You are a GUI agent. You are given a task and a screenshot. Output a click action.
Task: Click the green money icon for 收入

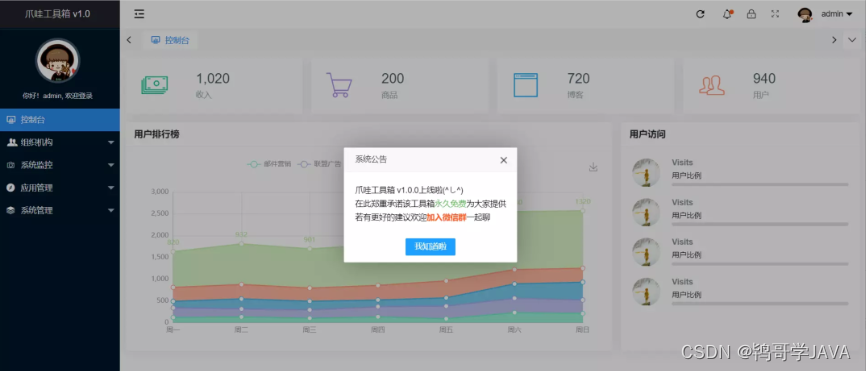tap(155, 85)
